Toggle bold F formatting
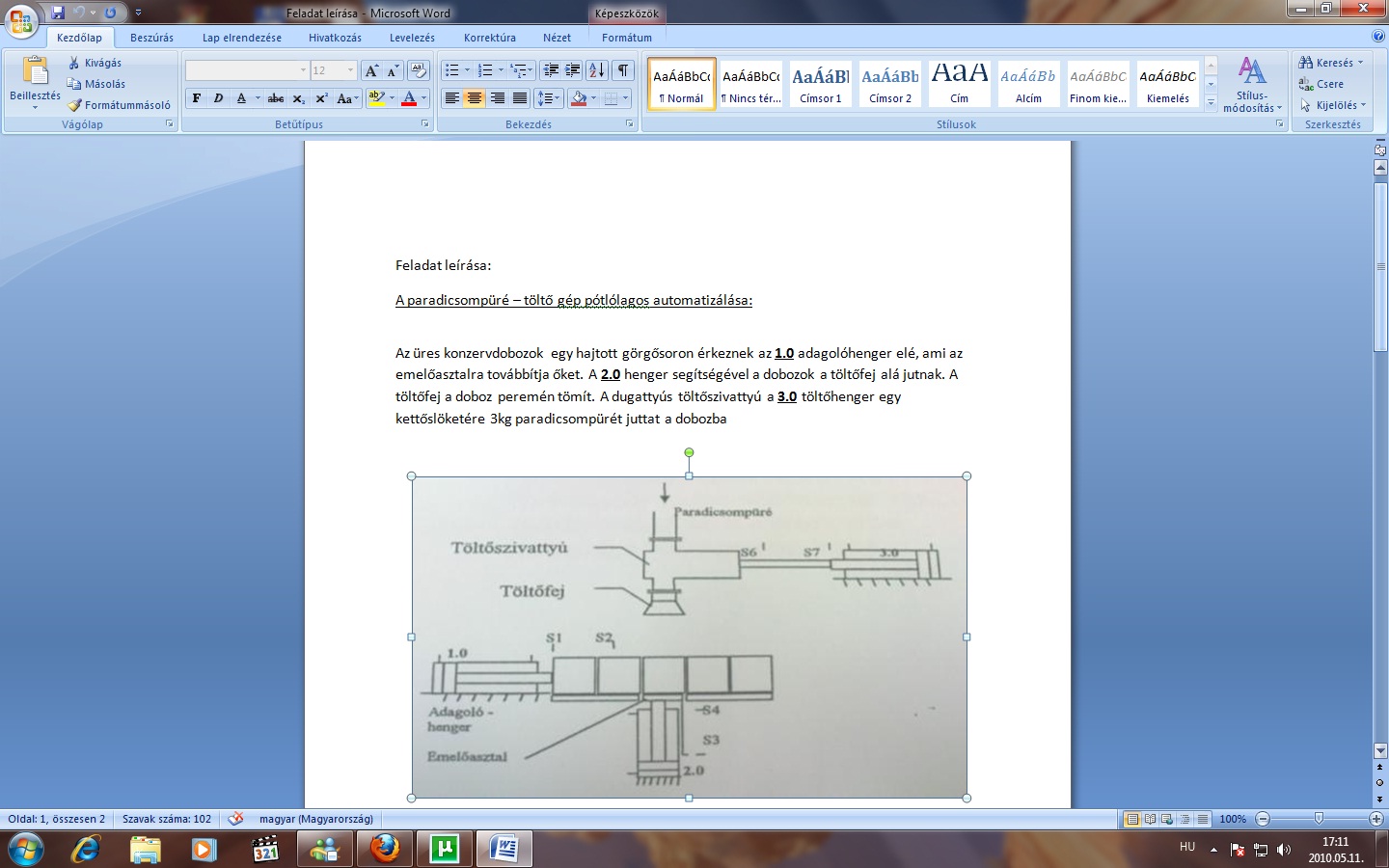1389x868 pixels. [197, 98]
